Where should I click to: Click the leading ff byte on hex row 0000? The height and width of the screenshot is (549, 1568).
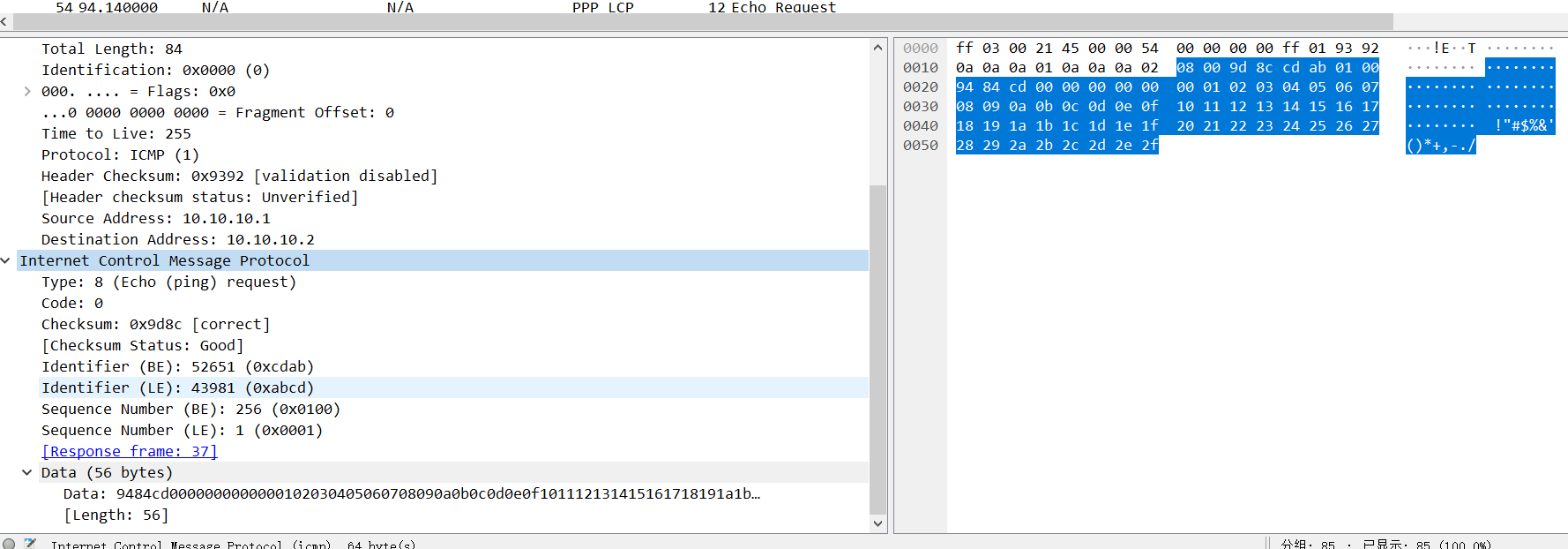(x=965, y=49)
